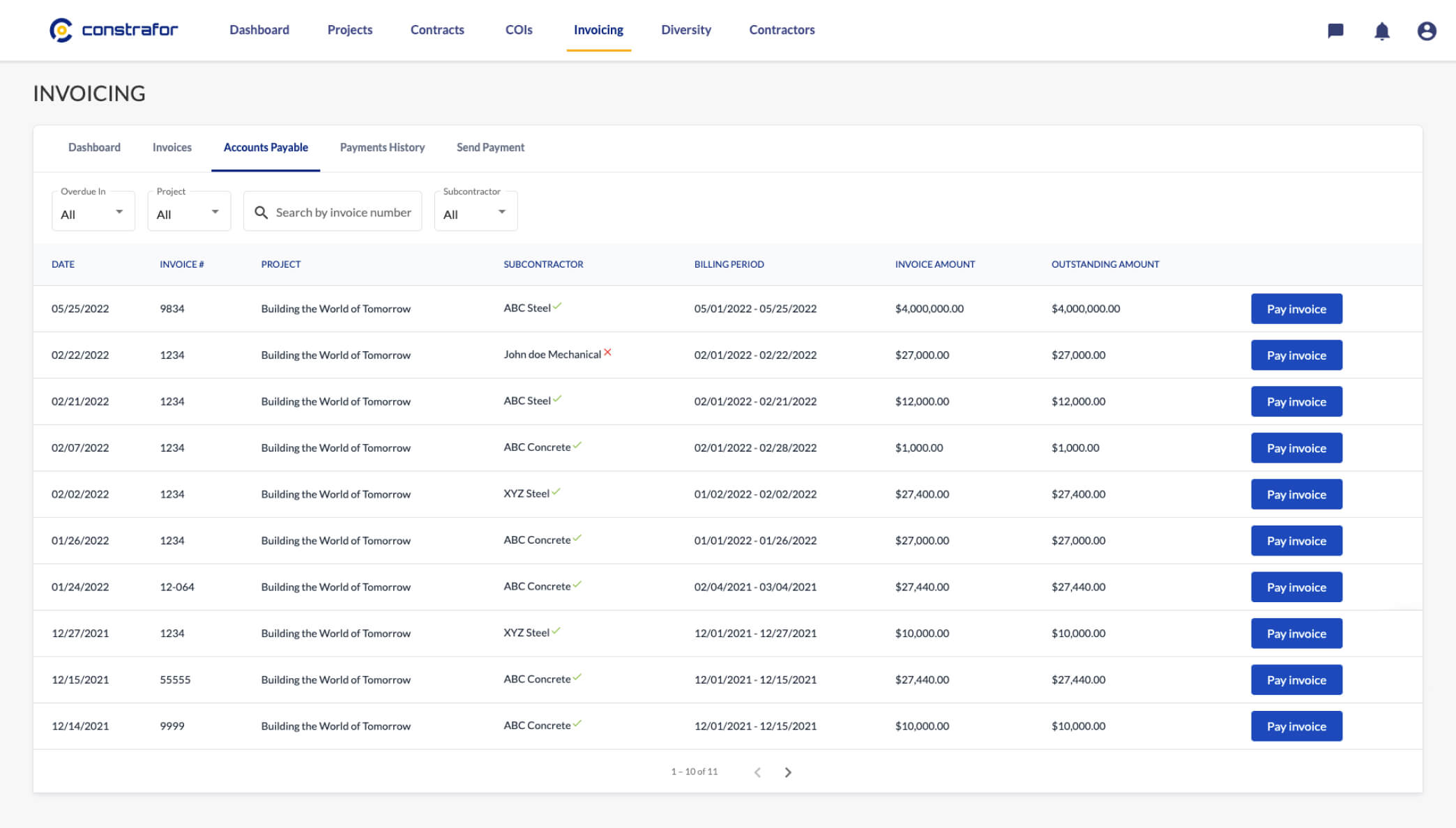
Task: Sort by the DATE column header
Action: click(63, 264)
